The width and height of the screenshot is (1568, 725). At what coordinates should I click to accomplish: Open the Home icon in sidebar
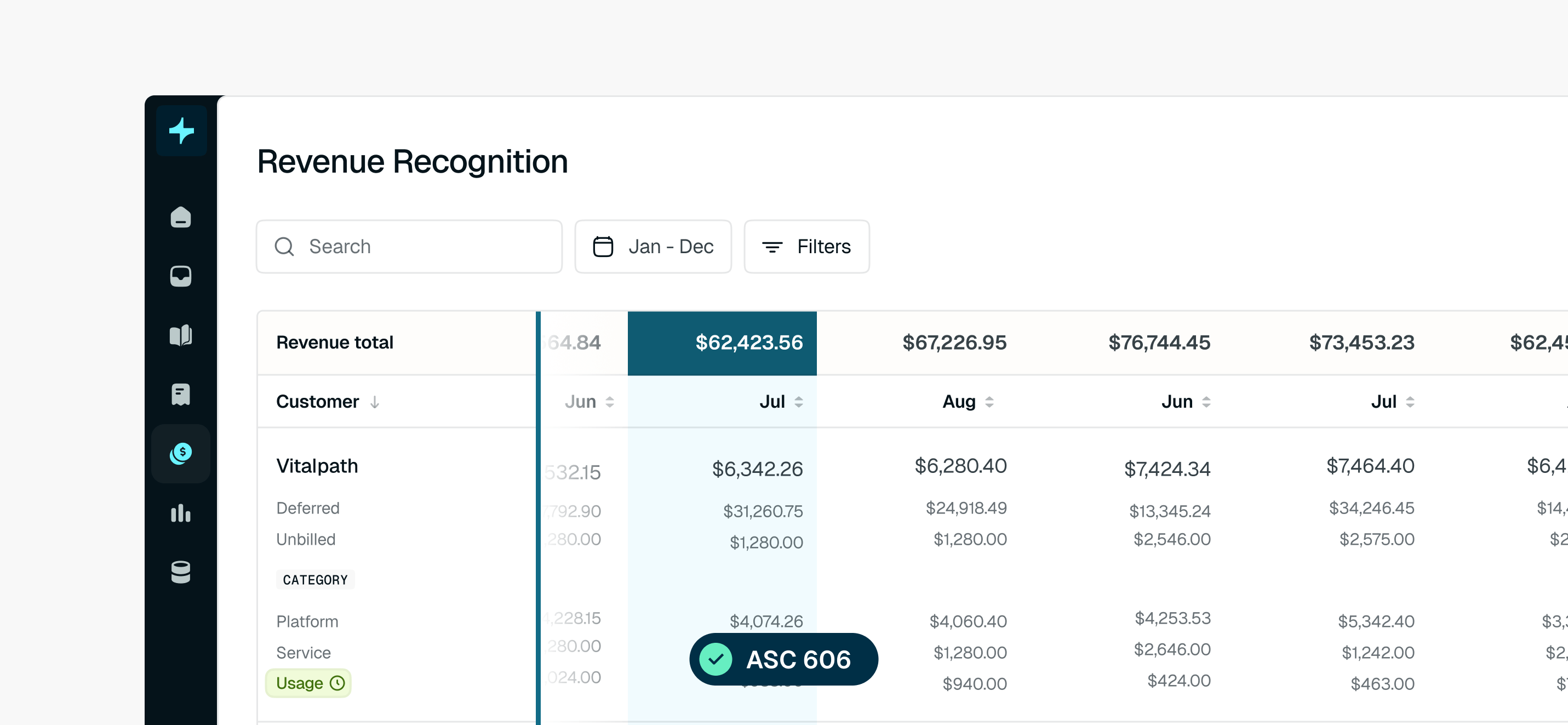pos(181,216)
